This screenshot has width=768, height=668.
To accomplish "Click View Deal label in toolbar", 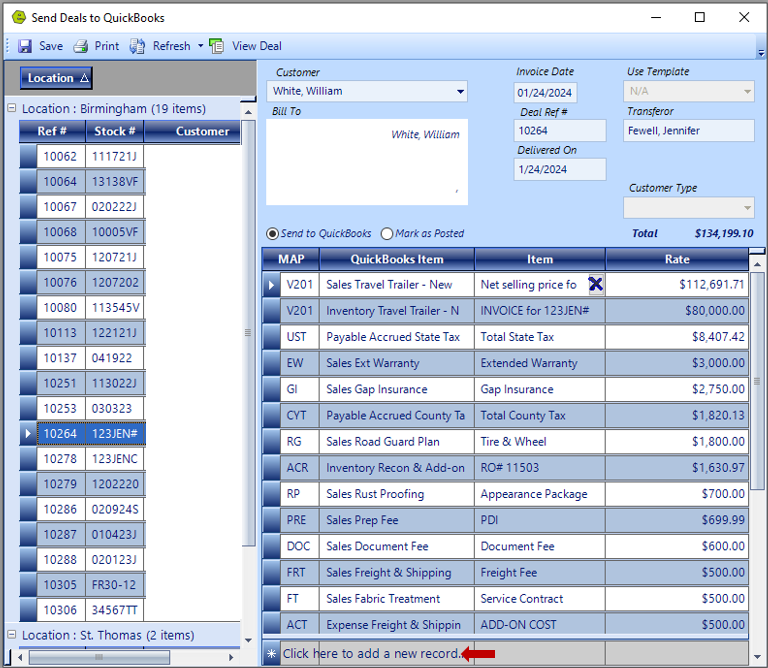I will [x=257, y=46].
